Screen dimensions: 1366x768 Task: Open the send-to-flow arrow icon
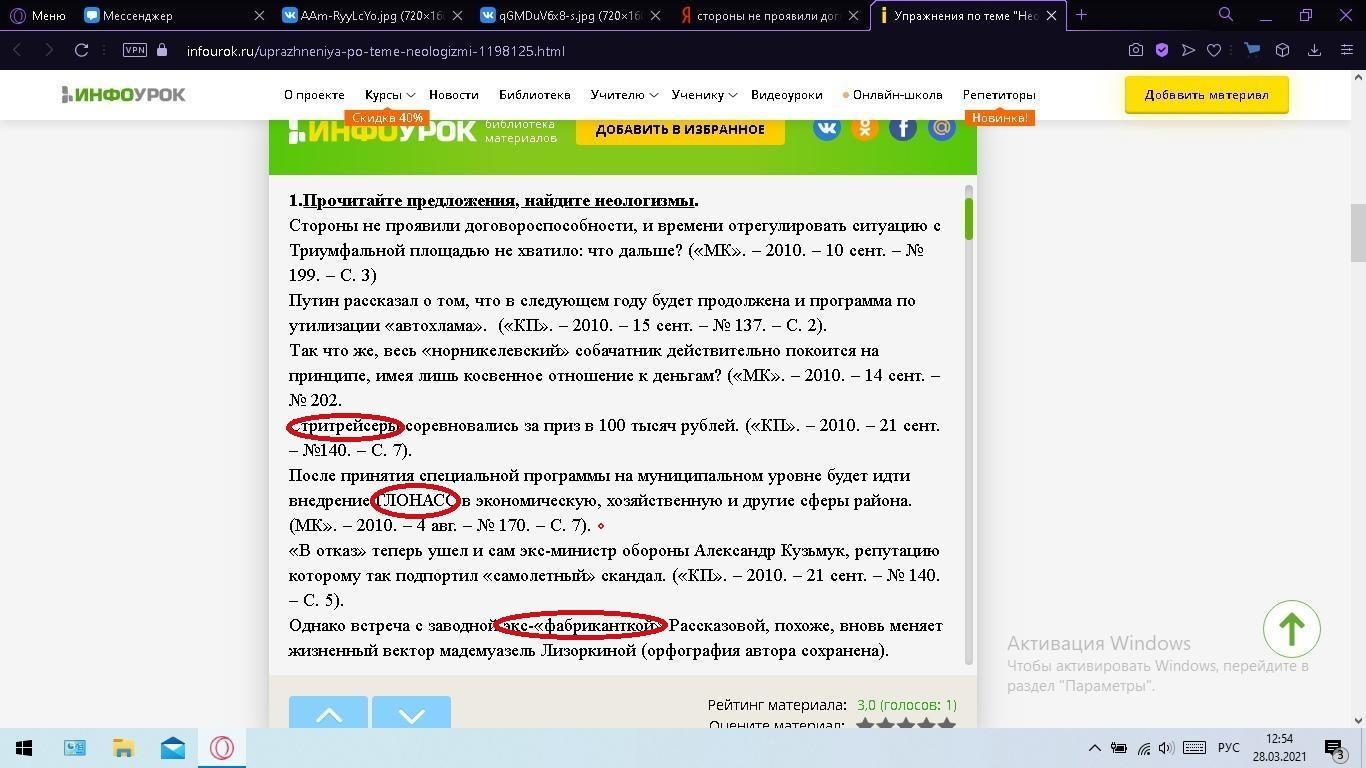click(x=1188, y=50)
